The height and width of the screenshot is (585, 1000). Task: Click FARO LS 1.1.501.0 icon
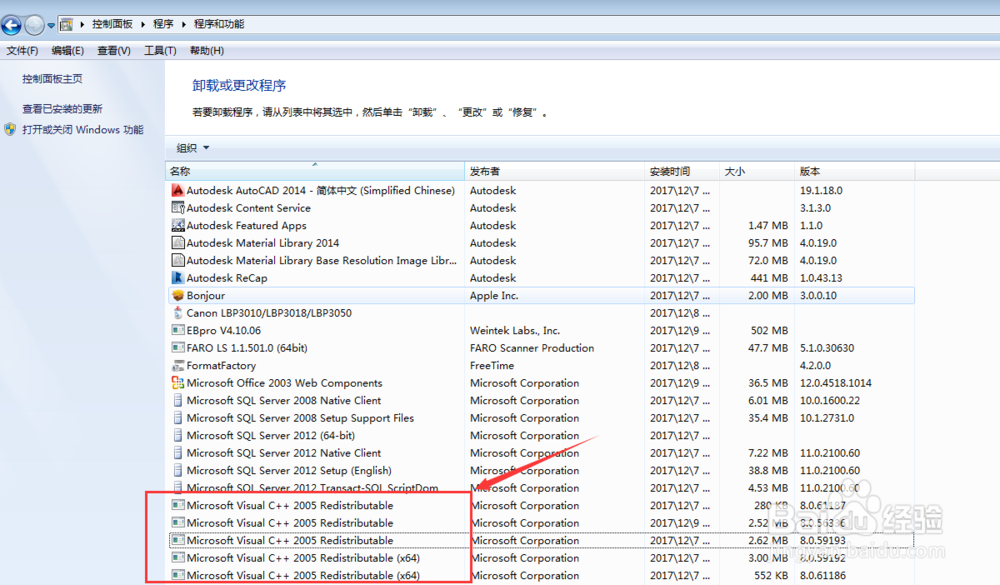(x=178, y=348)
